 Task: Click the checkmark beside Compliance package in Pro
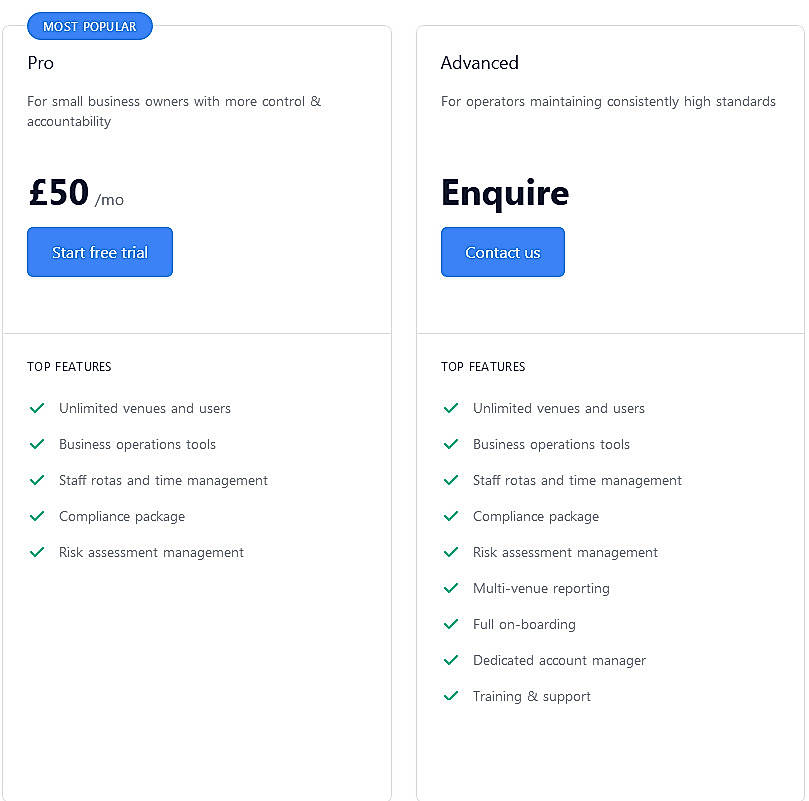pos(37,516)
